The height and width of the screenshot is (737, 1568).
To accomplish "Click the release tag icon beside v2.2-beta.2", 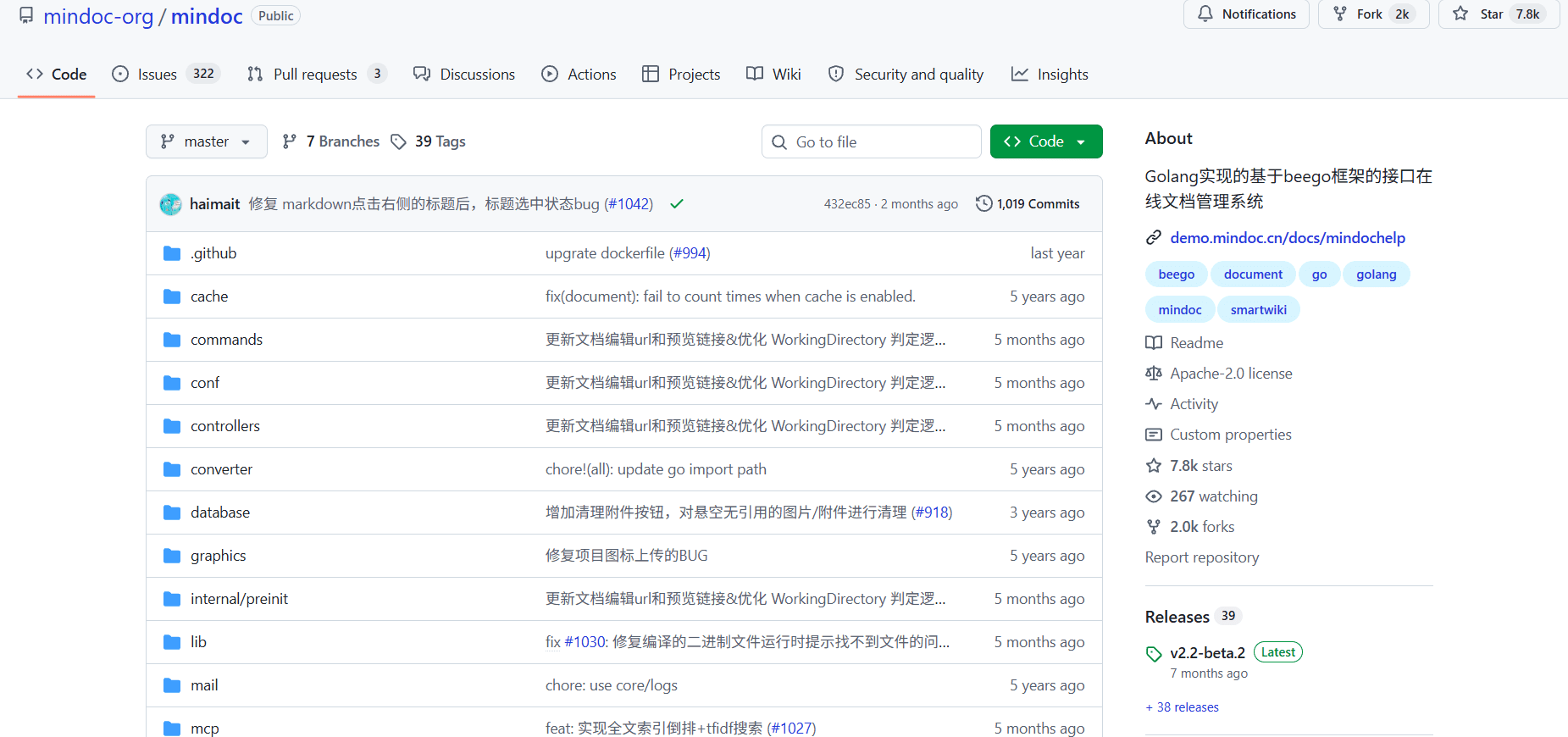I will click(x=1154, y=654).
